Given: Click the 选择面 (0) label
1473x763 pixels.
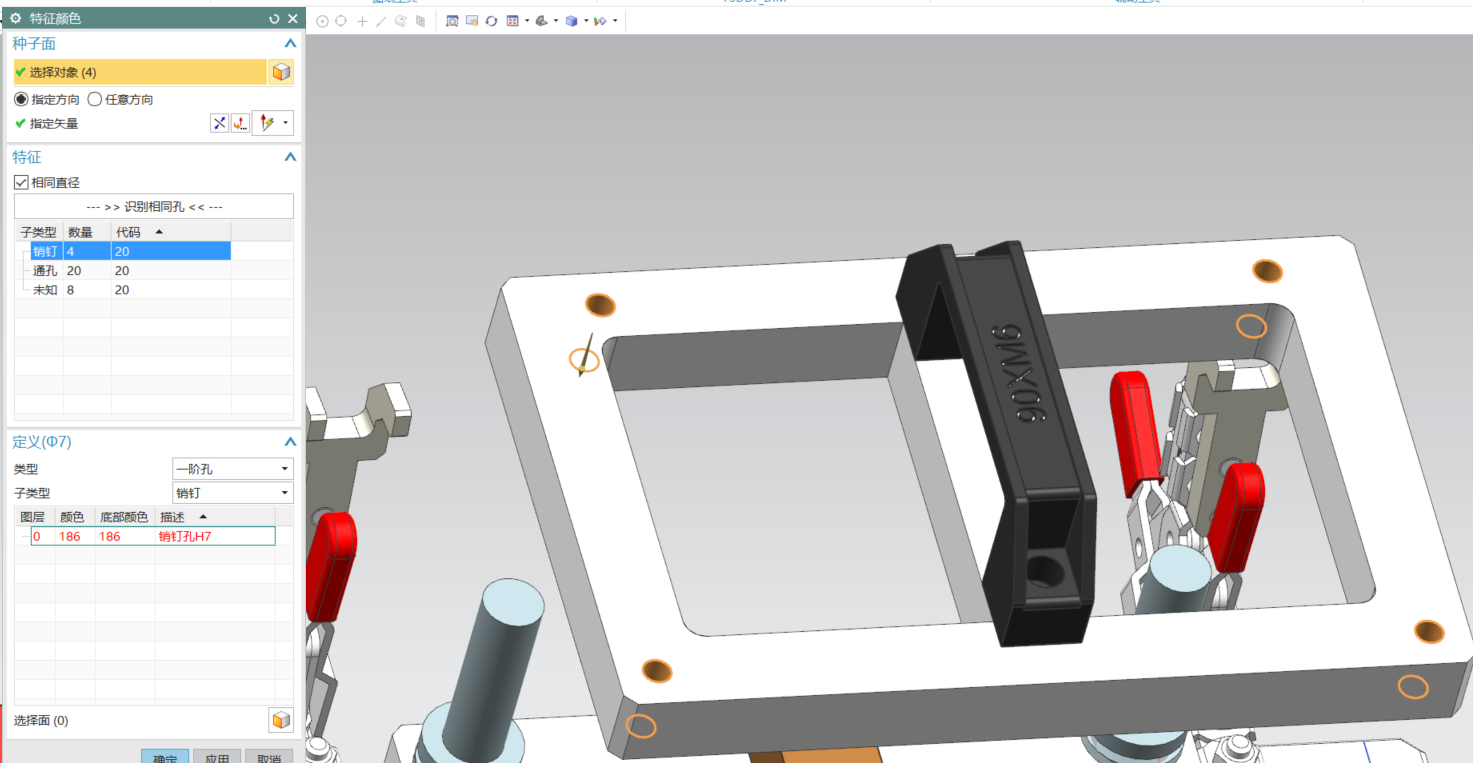Looking at the screenshot, I should click(41, 720).
